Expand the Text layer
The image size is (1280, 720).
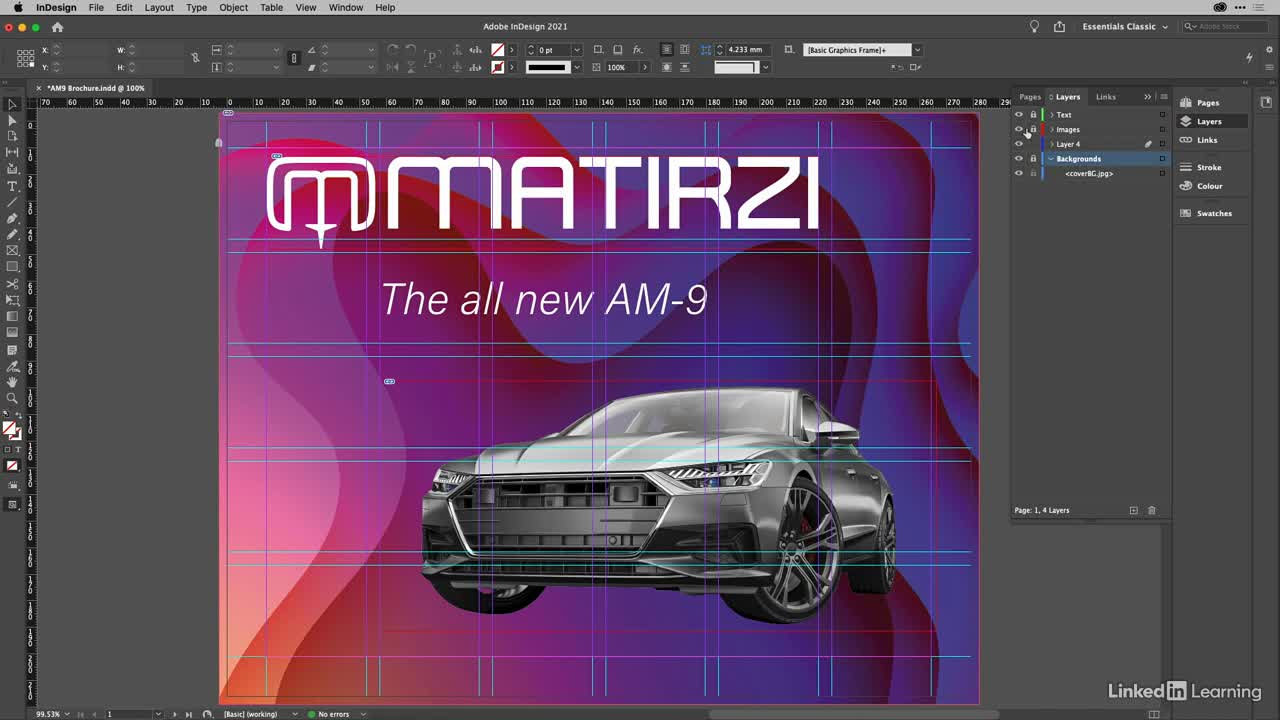tap(1051, 115)
